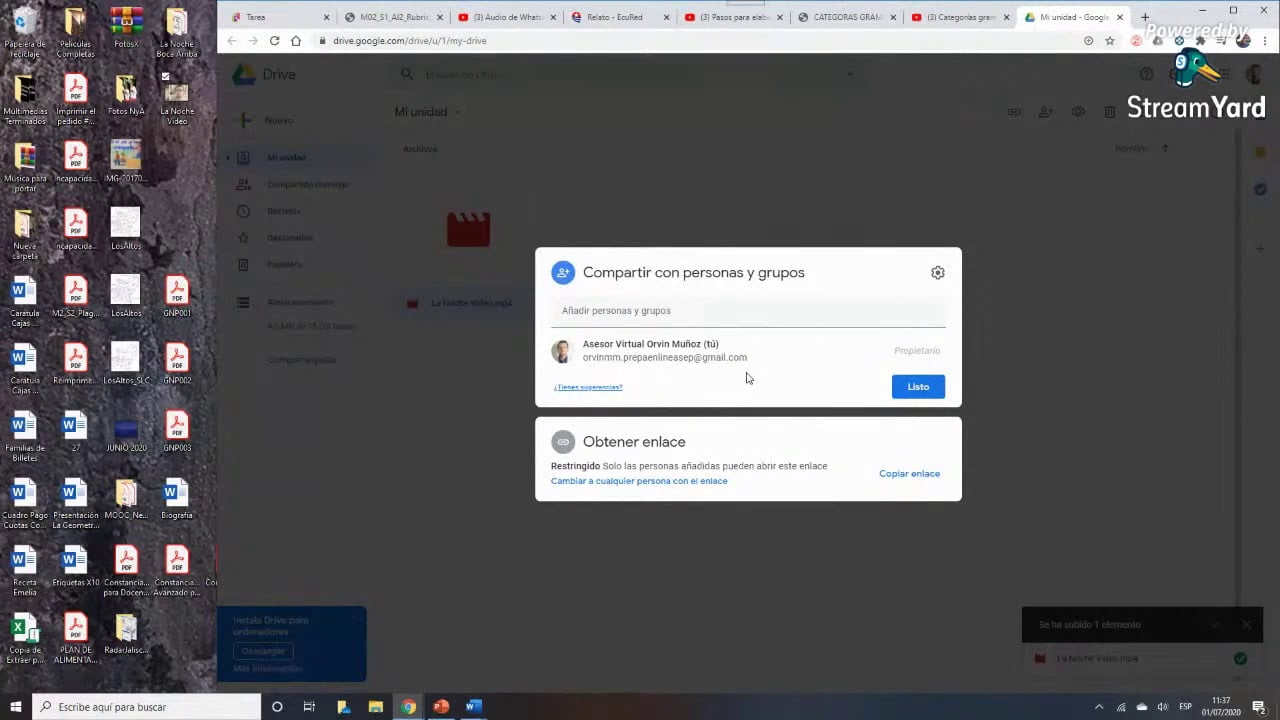
Task: Open File Explorer from taskbar
Action: tap(376, 707)
